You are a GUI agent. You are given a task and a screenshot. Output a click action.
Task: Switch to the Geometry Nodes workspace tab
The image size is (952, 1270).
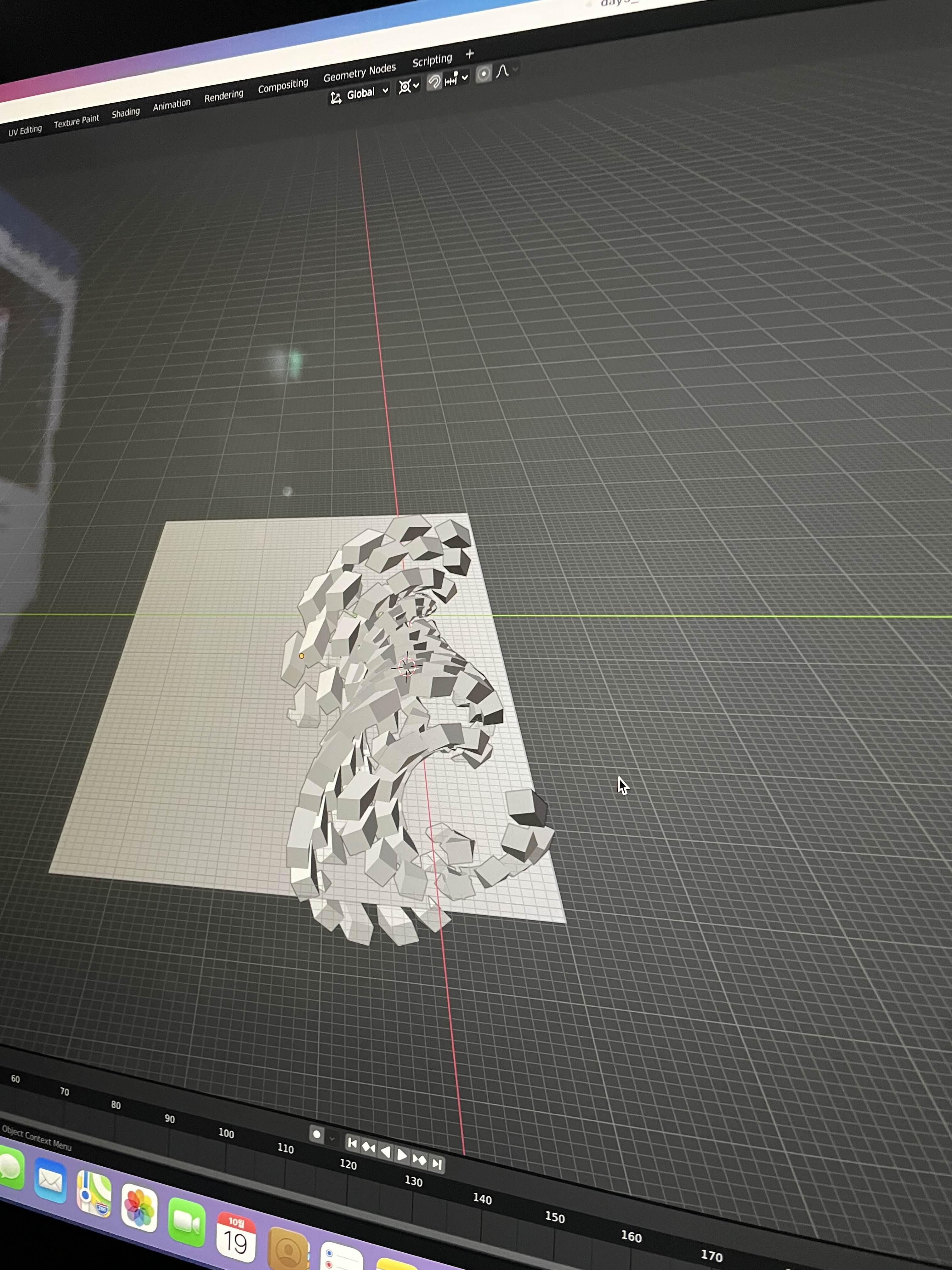click(359, 73)
